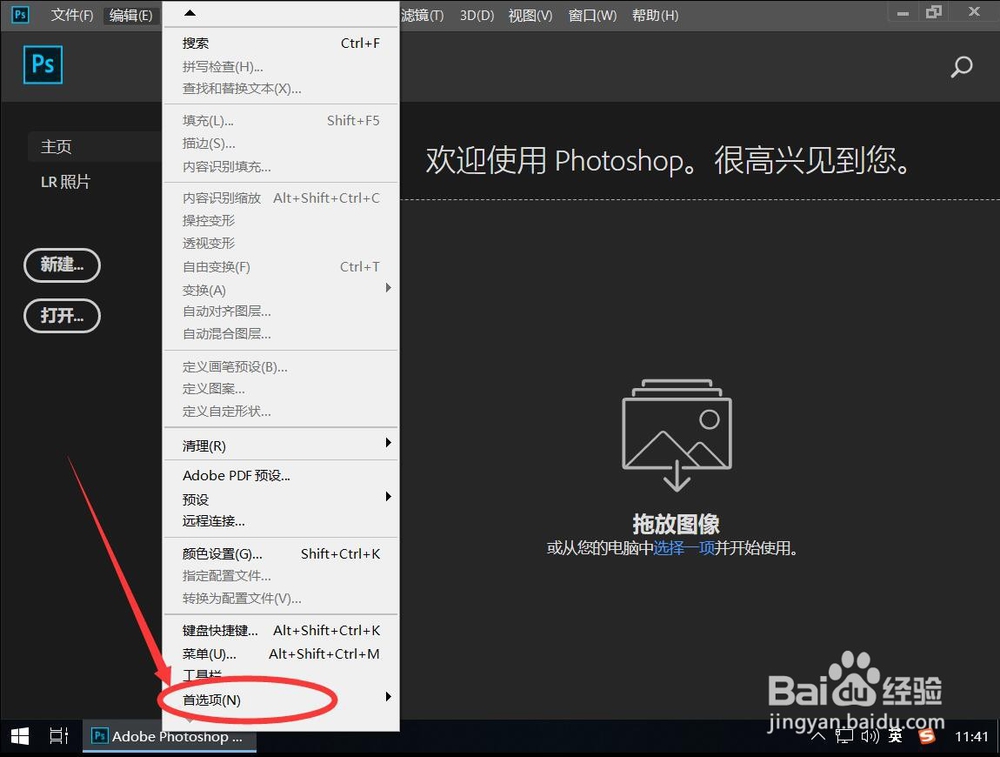Viewport: 1000px width, 757px height.
Task: Choose 透视变形 menu entry
Action: (281, 244)
